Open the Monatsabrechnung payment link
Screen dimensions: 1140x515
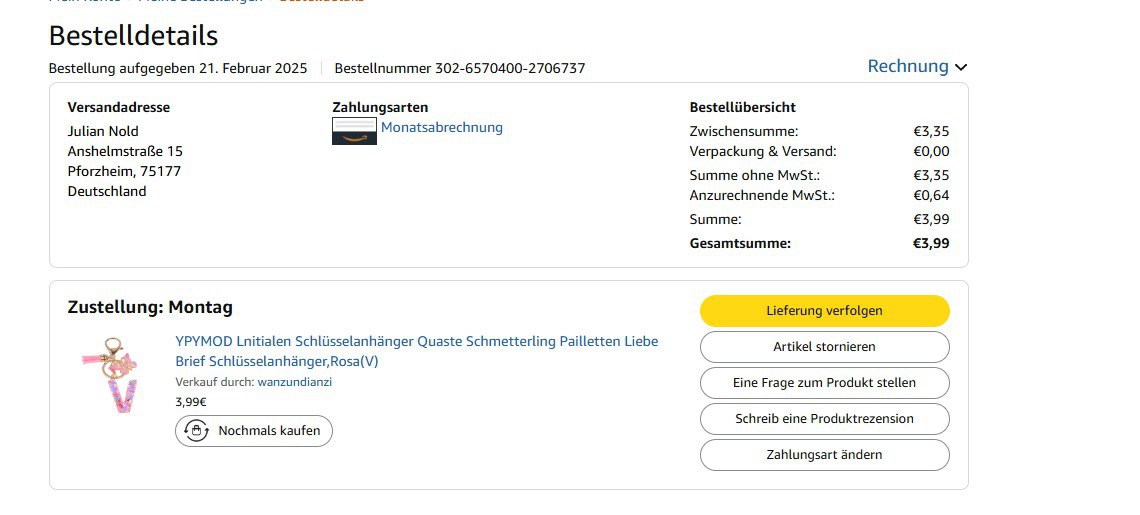pos(441,127)
